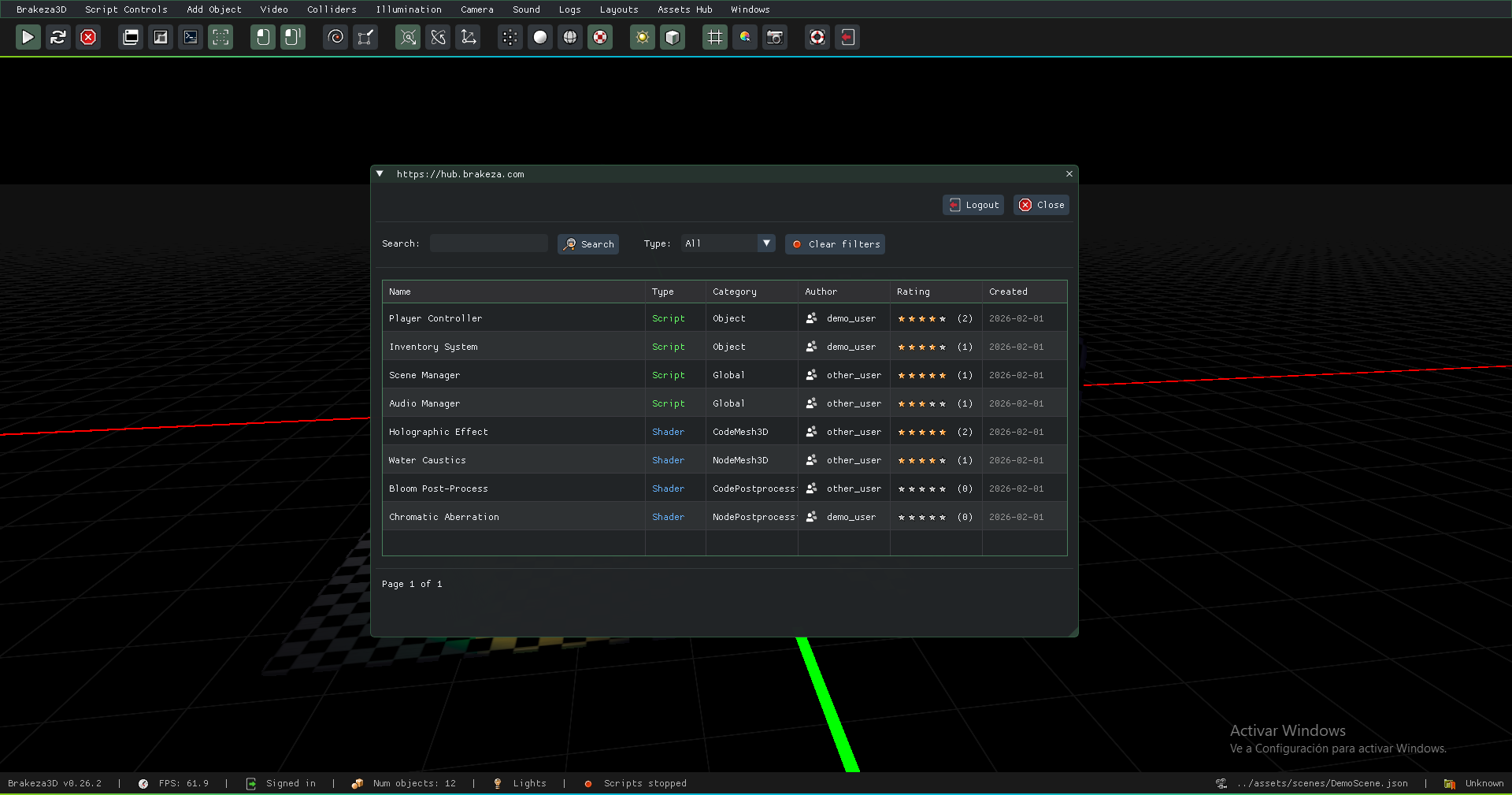Click the Logout button

(973, 205)
